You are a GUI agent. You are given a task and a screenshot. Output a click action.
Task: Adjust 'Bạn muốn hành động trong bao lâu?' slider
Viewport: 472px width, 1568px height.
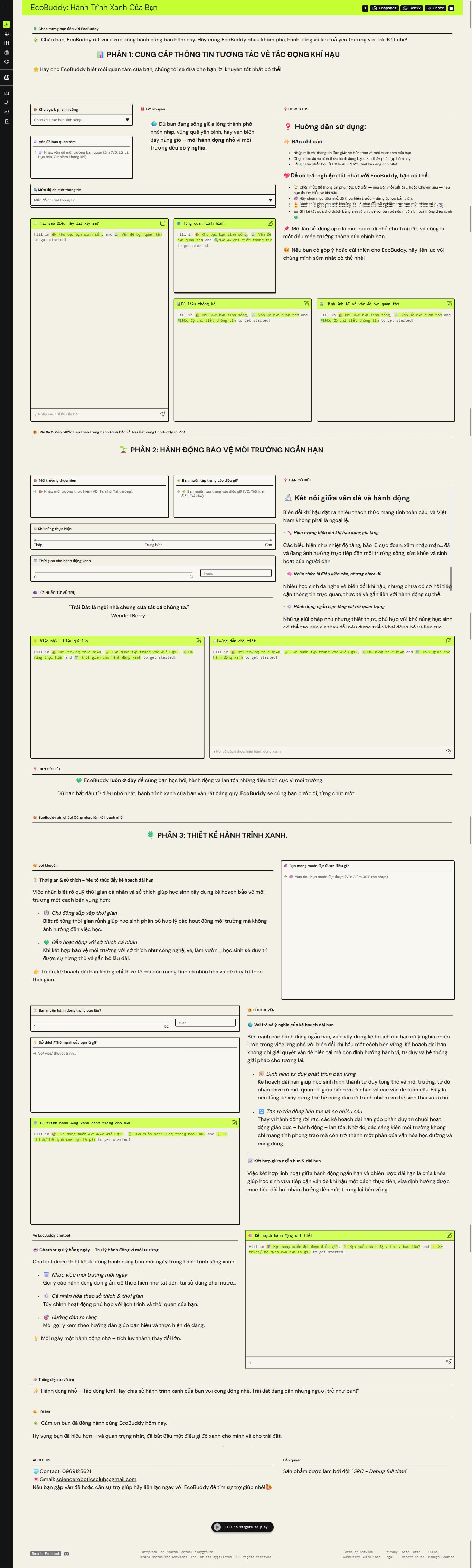[x=101, y=1021]
